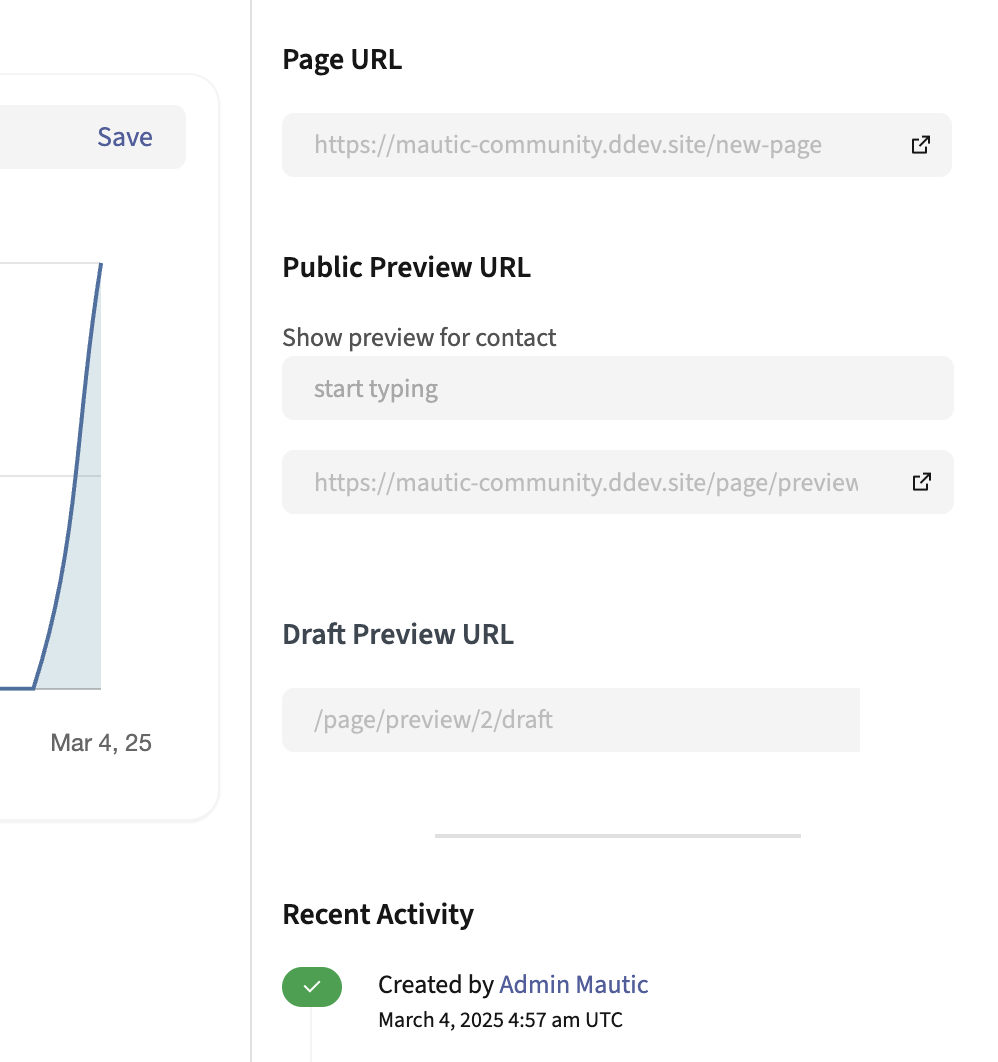Select the /page/preview/2/draft URL field
Viewport: 998px width, 1062px height.
coord(570,720)
